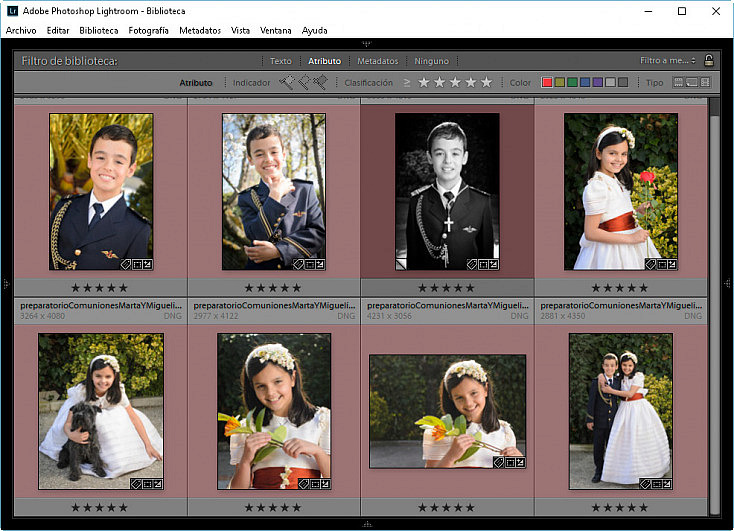This screenshot has width=734, height=531.
Task: Click virtual copy corner icon on B&W photo
Action: pyautogui.click(x=401, y=265)
